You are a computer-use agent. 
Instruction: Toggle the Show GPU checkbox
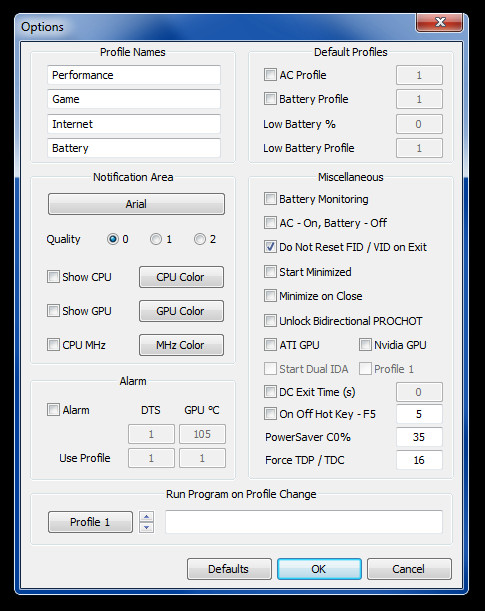(53, 311)
